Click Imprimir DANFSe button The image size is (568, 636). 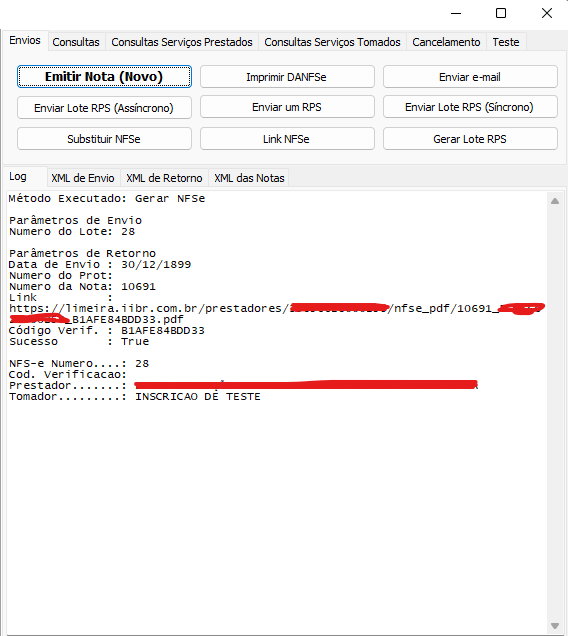tap(287, 77)
